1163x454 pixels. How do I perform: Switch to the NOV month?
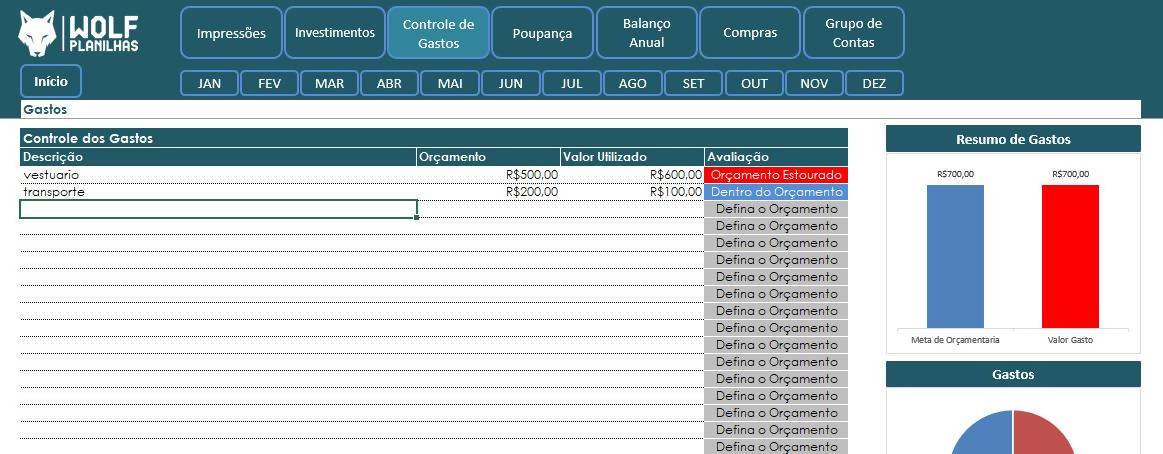pos(814,83)
